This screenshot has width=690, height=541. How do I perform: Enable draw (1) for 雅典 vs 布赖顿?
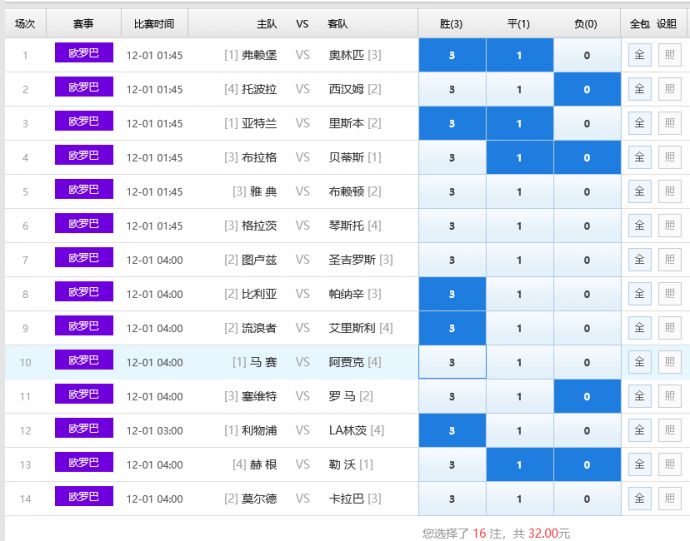tap(519, 192)
